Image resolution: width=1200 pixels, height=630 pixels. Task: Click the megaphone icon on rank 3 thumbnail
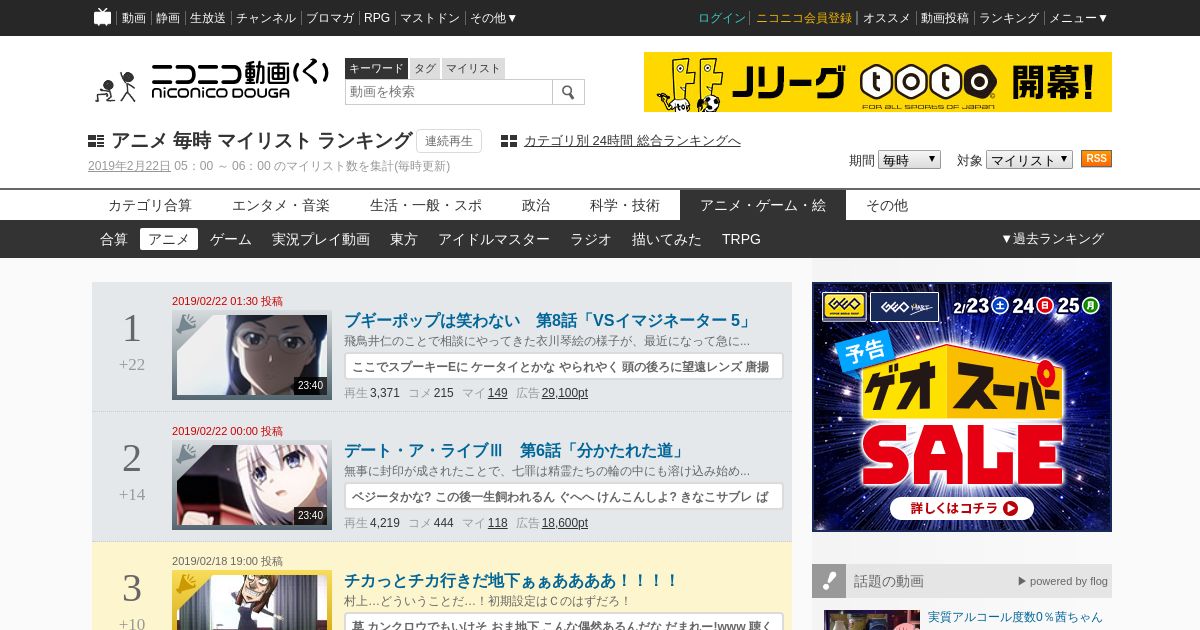(187, 585)
